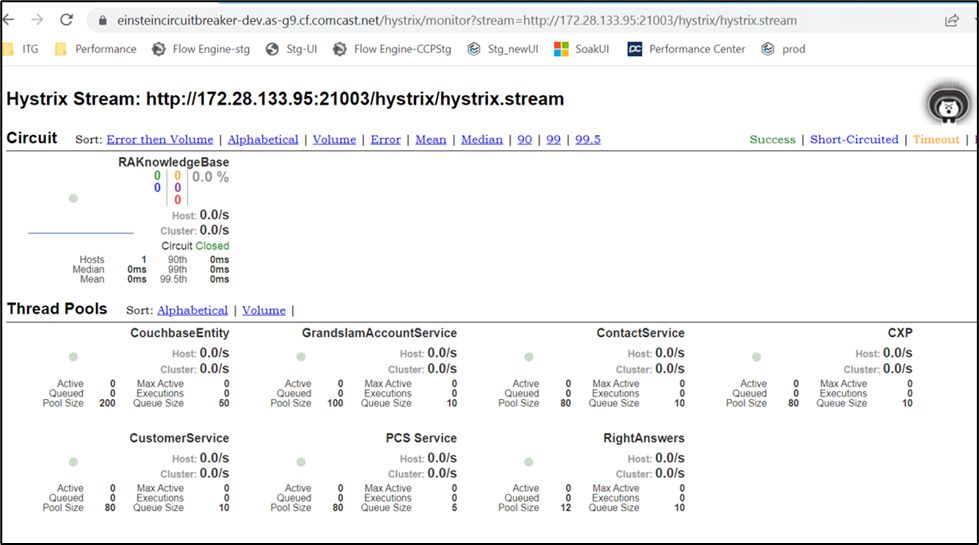Click the share icon in the address bar

pyautogui.click(x=952, y=21)
